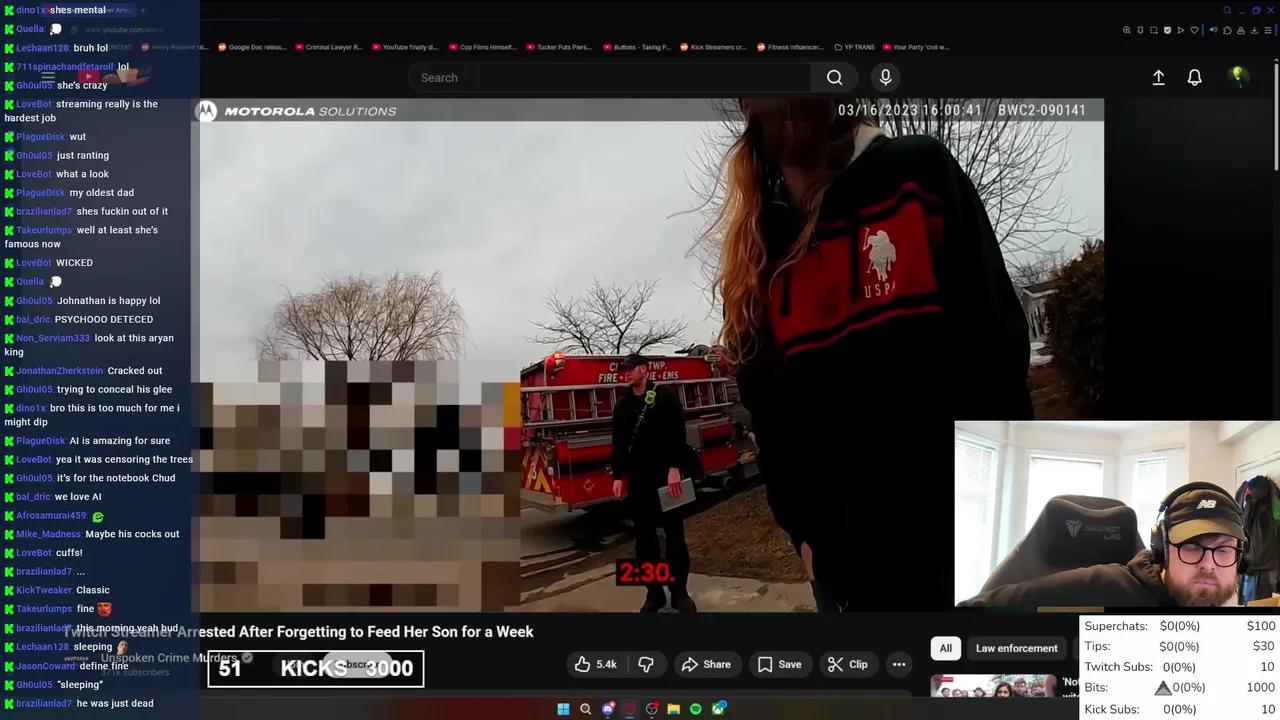1280x720 pixels.
Task: Activate voice search microphone icon
Action: pos(885,77)
